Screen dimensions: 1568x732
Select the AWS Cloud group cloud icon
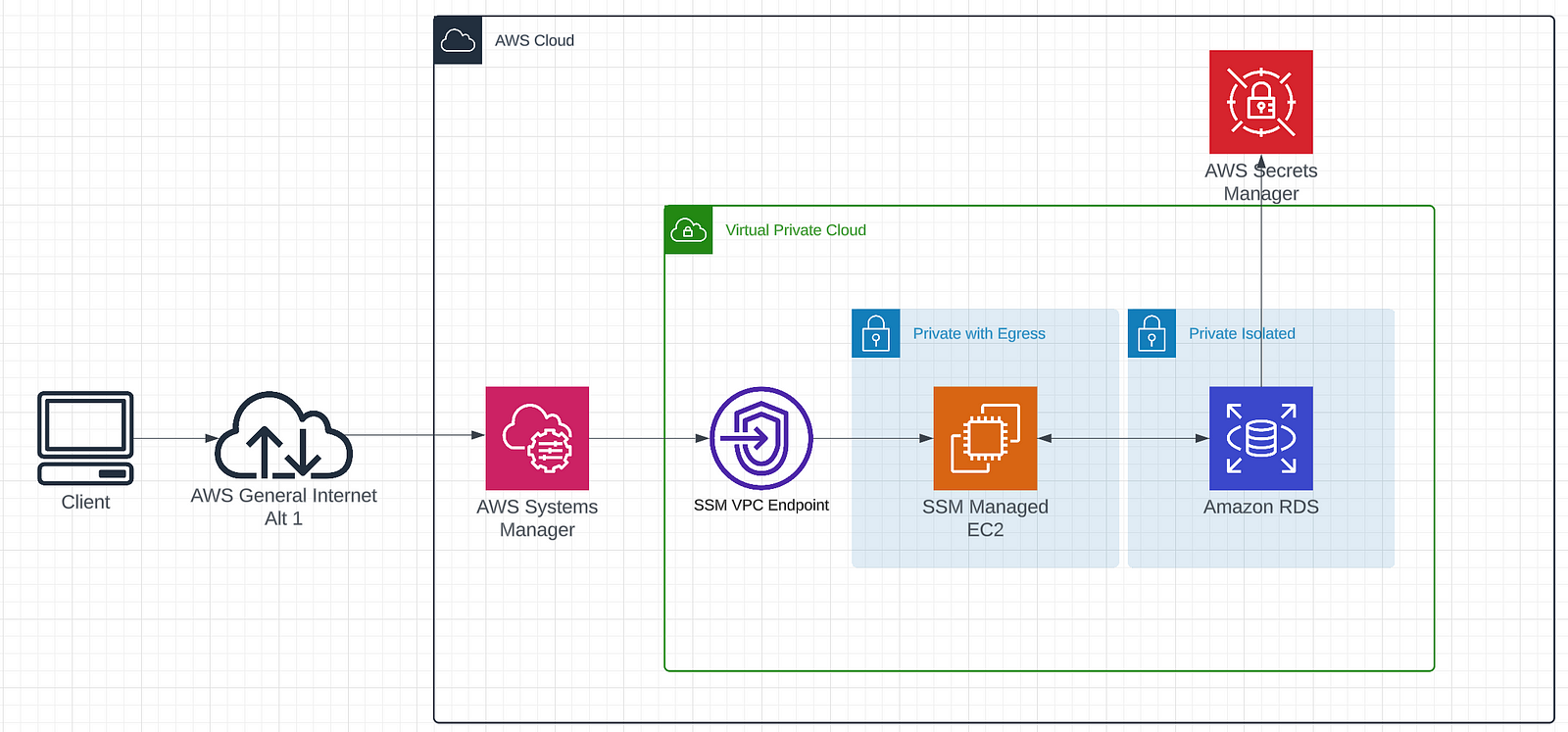pos(458,40)
